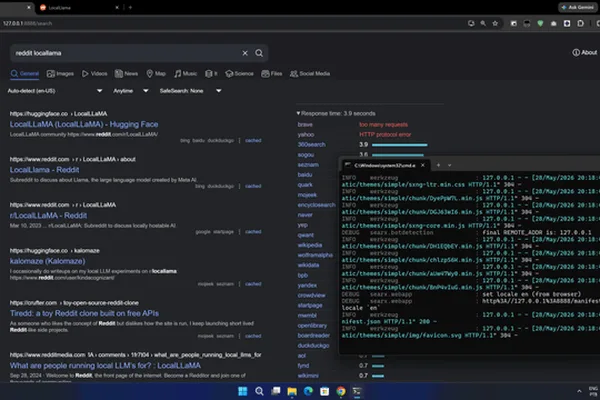600x400 pixels.
Task: Open the Auto-detect (en-US) language dropdown
Action: (x=55, y=91)
